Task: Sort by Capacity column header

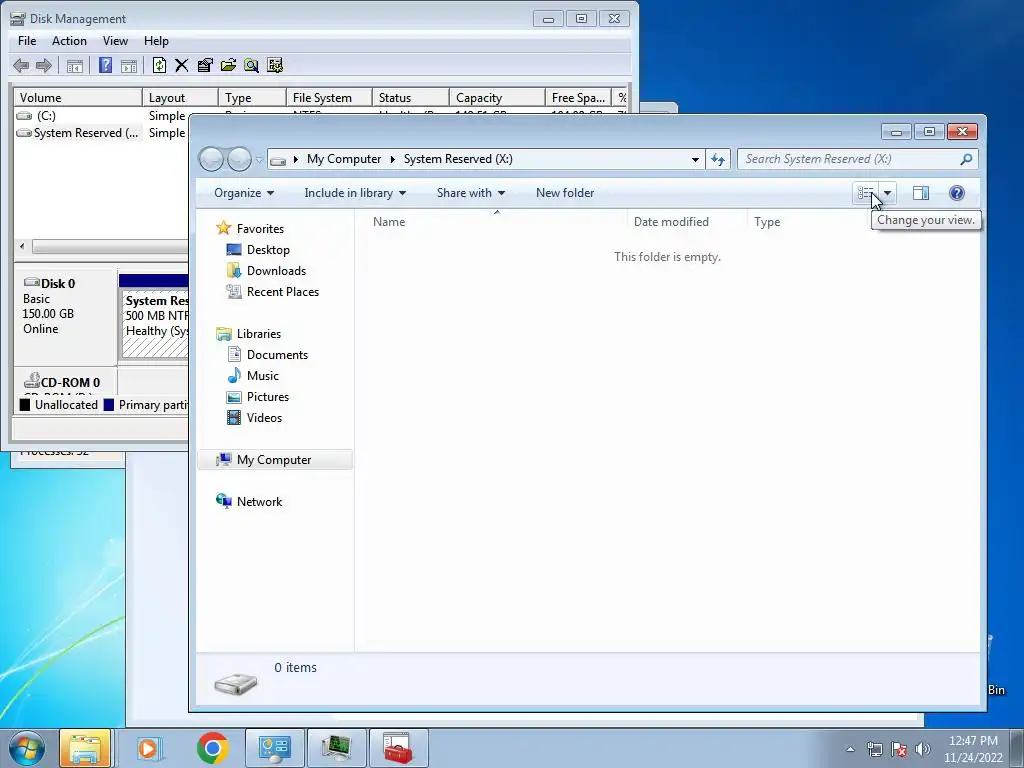Action: pyautogui.click(x=497, y=97)
